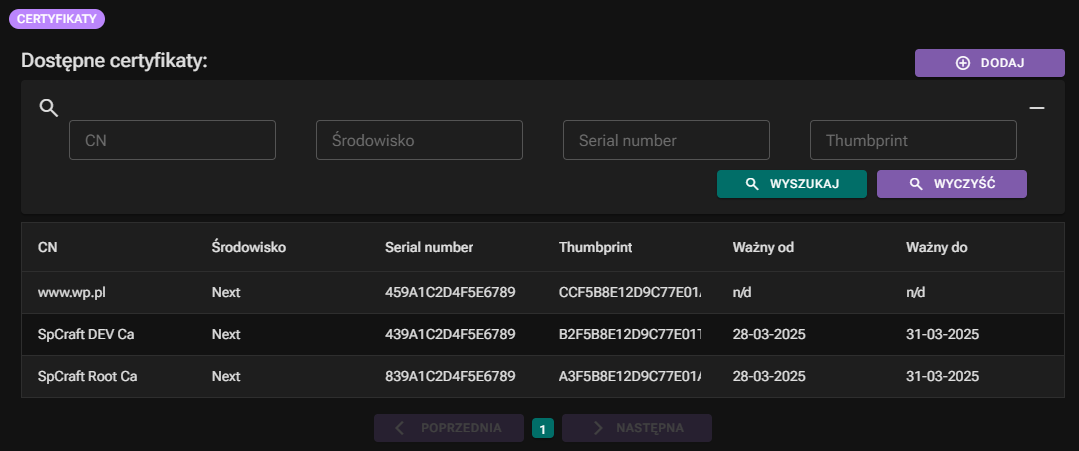Click the NASTĘPNA next page button

pos(637,428)
